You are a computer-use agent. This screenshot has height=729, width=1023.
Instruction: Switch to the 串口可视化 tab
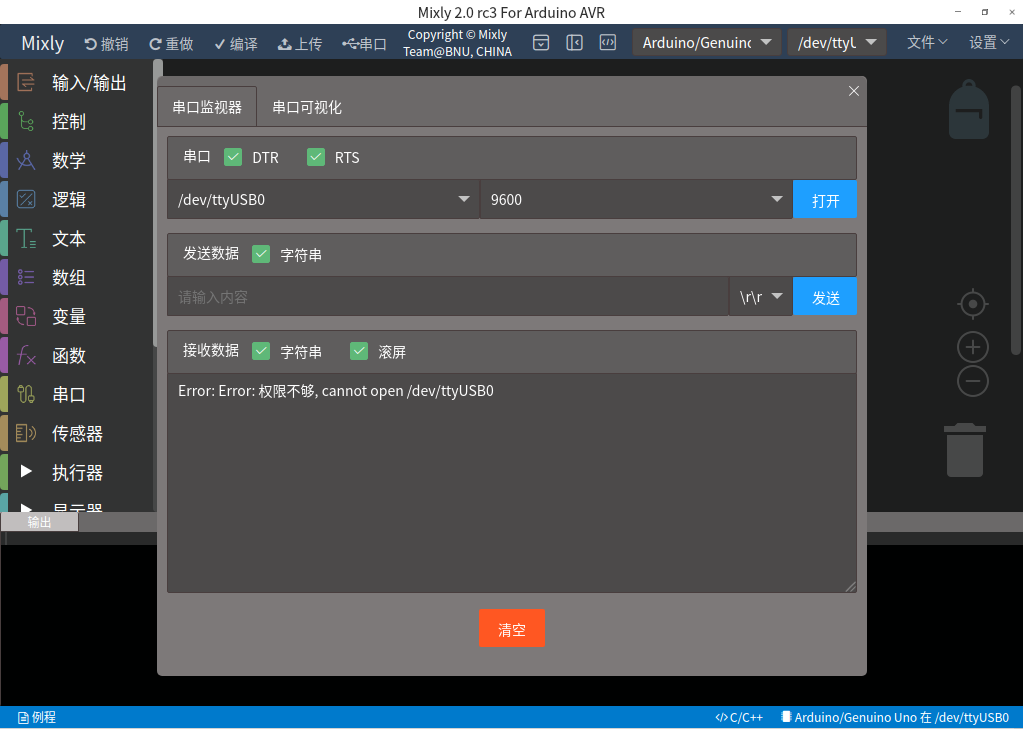(x=307, y=107)
